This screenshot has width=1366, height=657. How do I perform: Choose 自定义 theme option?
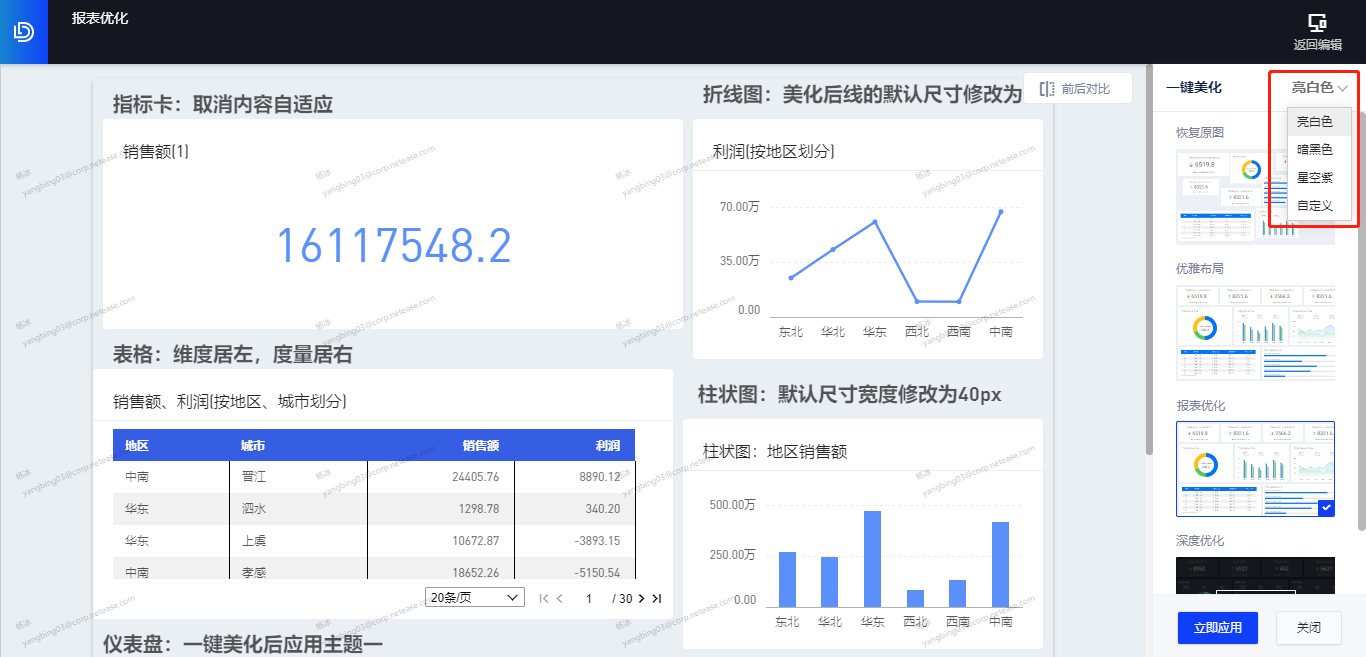tap(1314, 205)
